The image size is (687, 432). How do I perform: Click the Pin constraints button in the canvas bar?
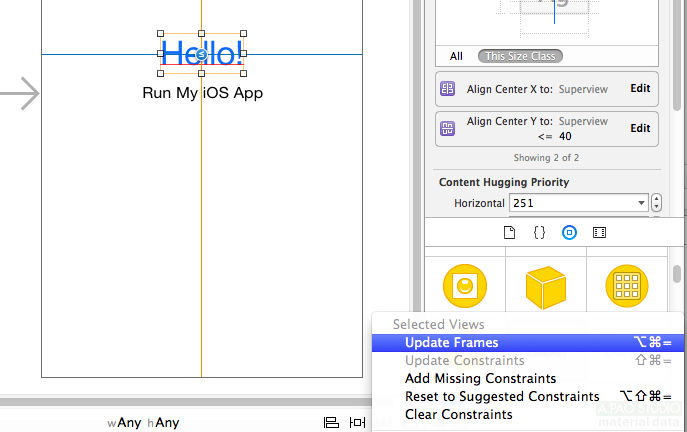pyautogui.click(x=357, y=423)
